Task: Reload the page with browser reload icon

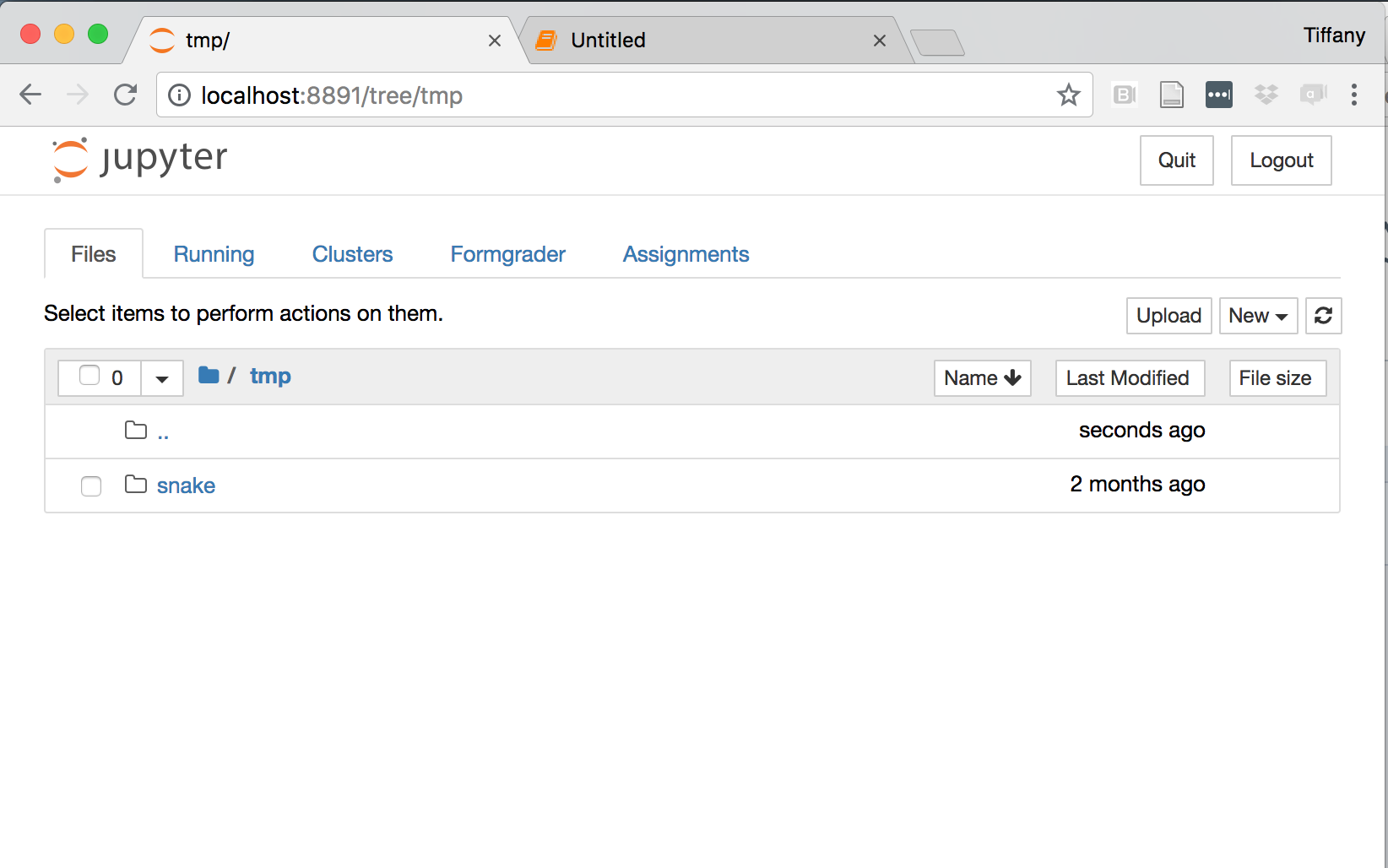Action: tap(125, 95)
